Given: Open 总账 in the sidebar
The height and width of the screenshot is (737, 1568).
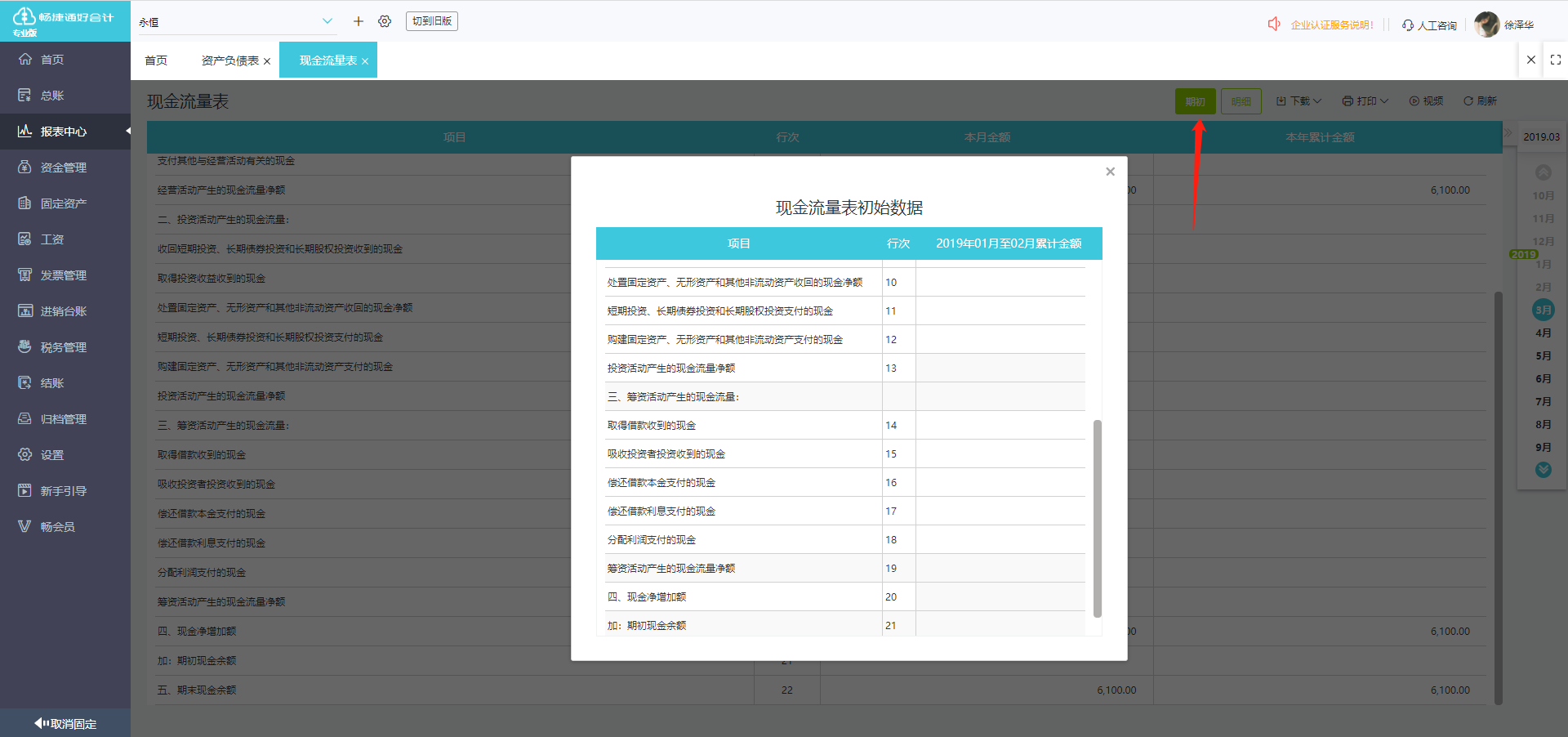Looking at the screenshot, I should (x=52, y=96).
